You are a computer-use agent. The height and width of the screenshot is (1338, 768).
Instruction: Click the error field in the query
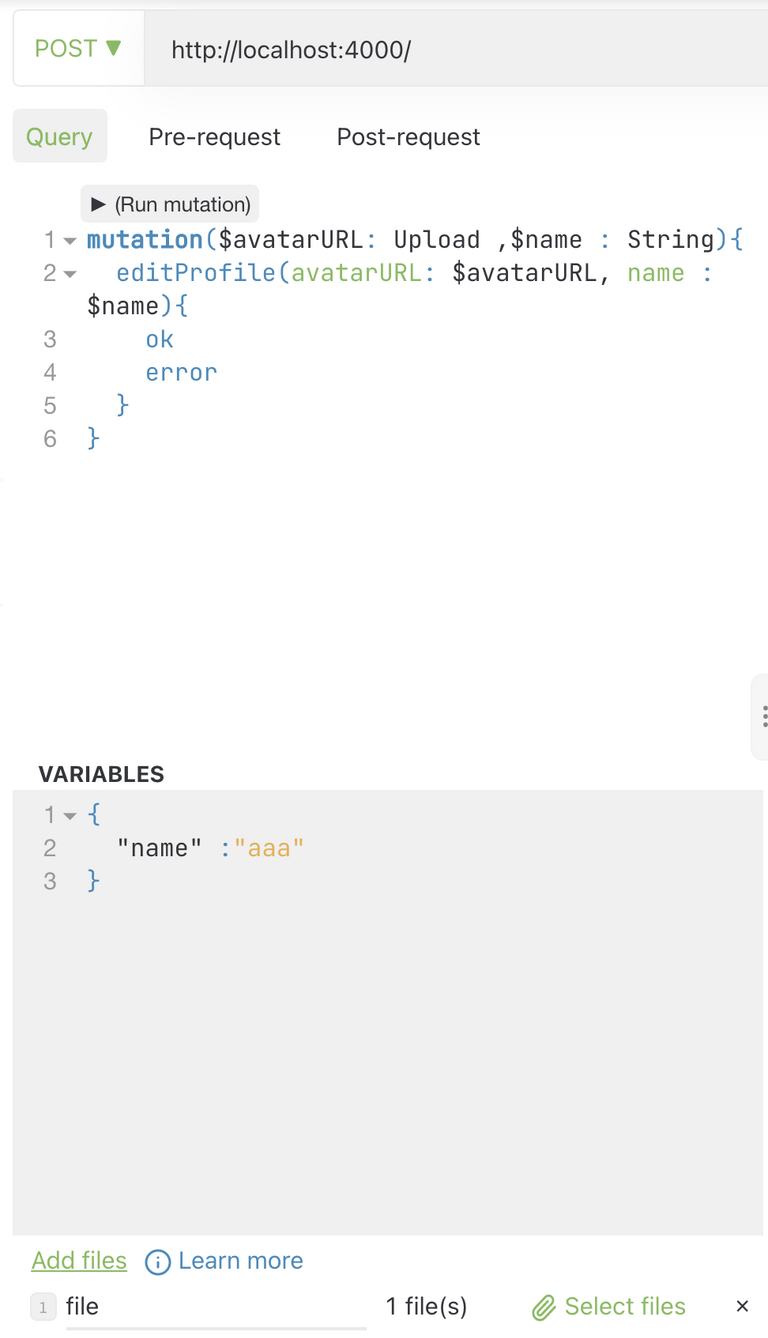181,373
